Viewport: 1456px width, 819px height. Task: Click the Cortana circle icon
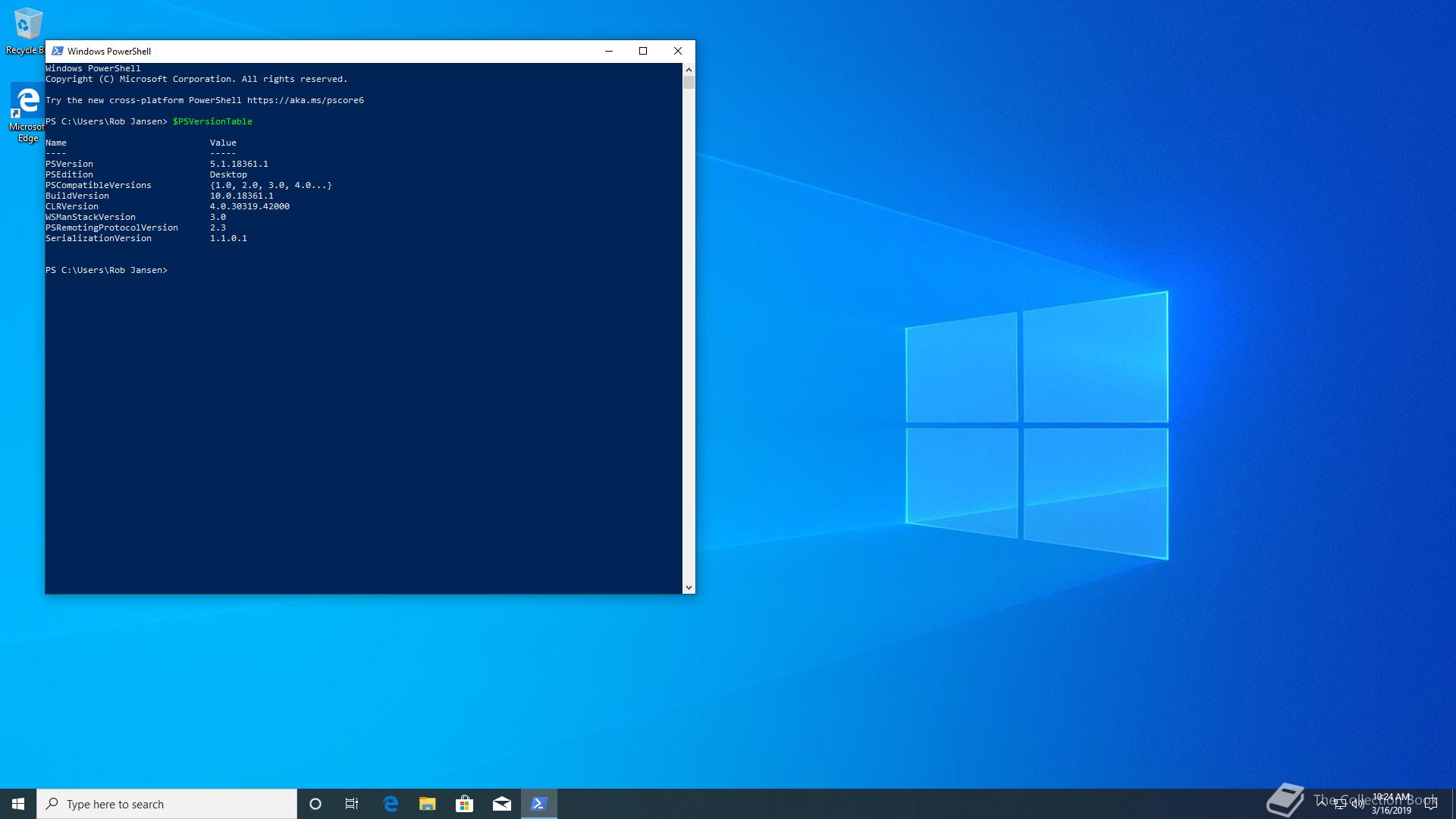pyautogui.click(x=315, y=804)
